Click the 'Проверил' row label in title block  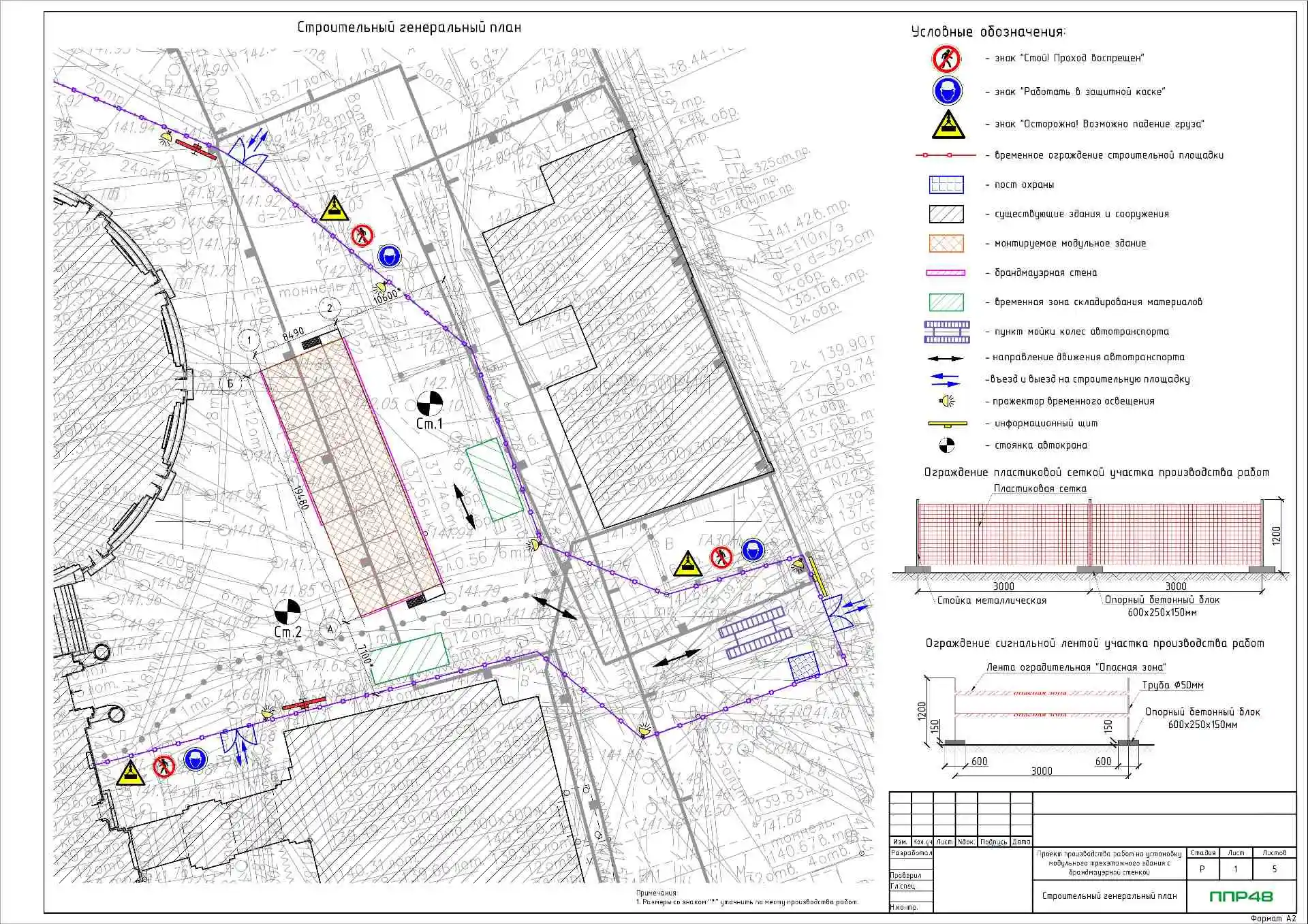(906, 875)
